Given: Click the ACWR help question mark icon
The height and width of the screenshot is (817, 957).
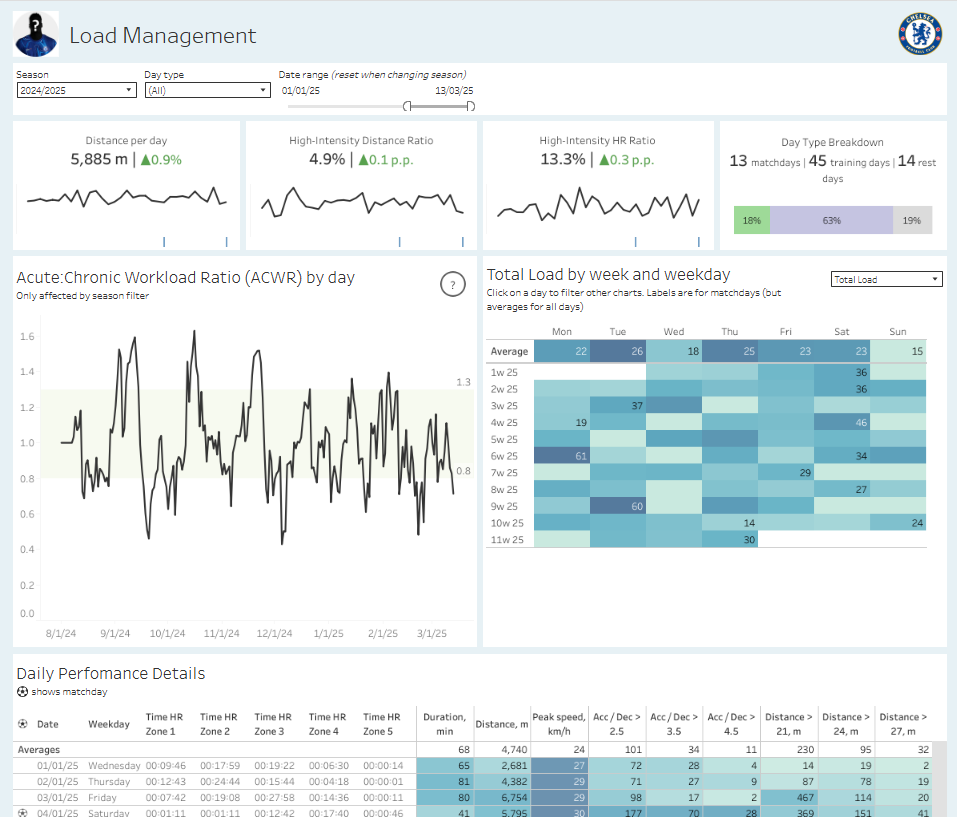Looking at the screenshot, I should (453, 284).
